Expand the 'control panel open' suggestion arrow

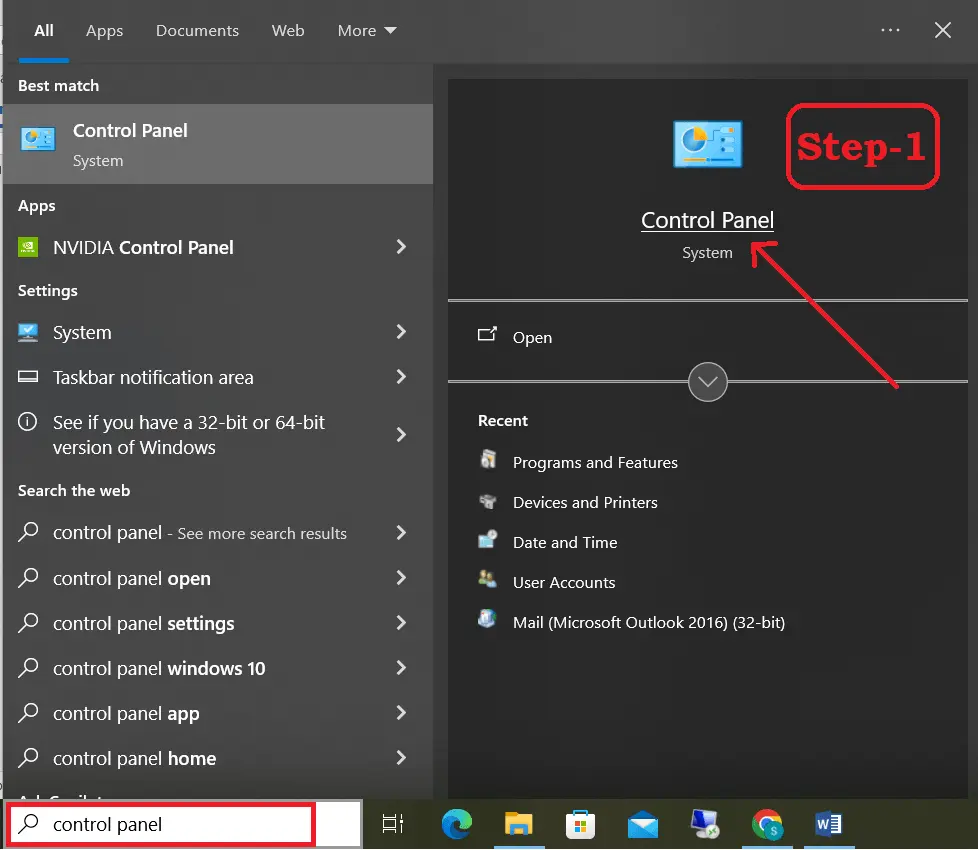401,578
